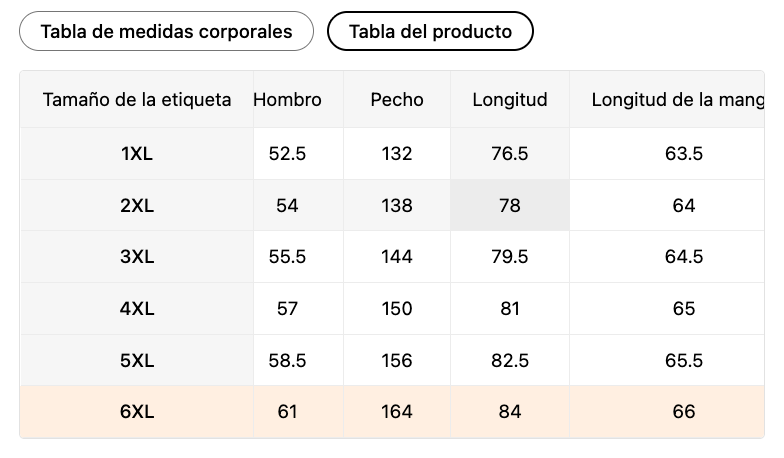Viewport: 784px width, 458px height.
Task: Click the Pecho column header
Action: coord(397,99)
